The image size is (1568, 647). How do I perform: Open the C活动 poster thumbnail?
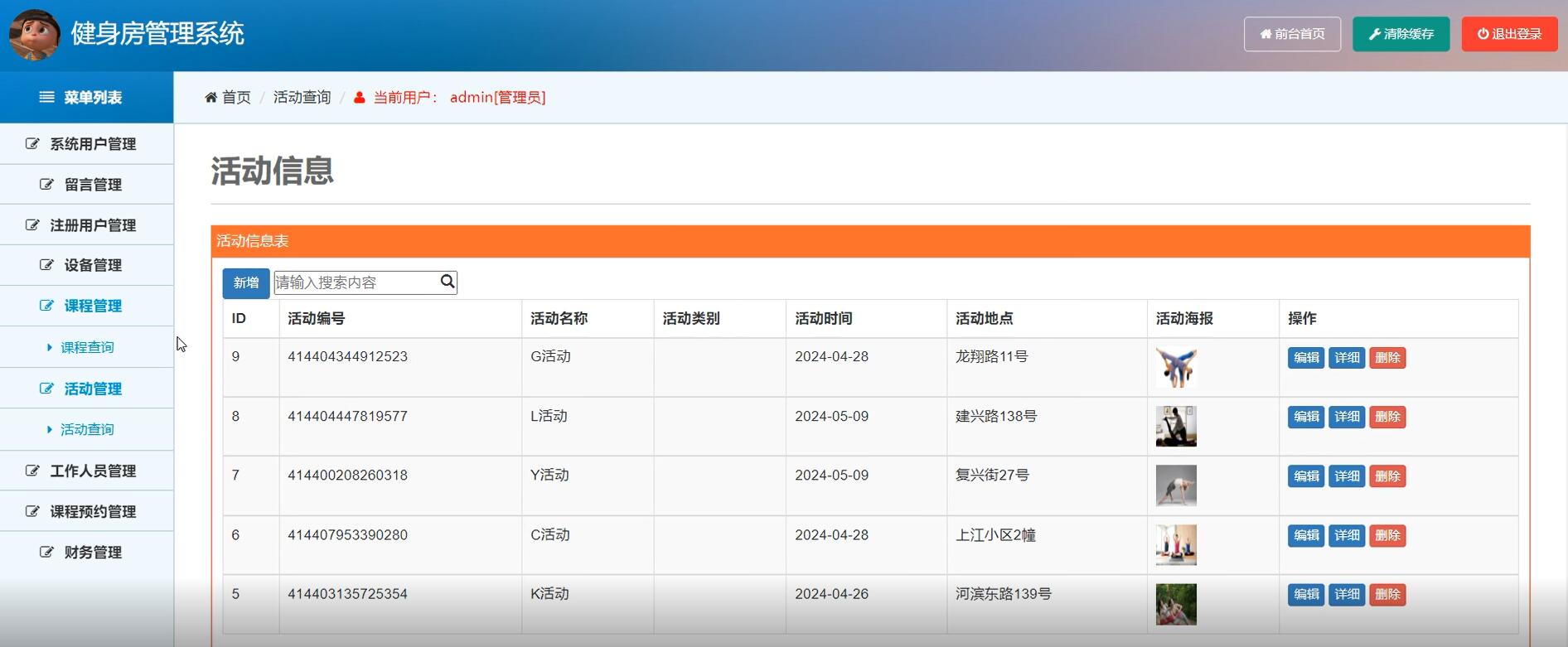click(x=1176, y=544)
